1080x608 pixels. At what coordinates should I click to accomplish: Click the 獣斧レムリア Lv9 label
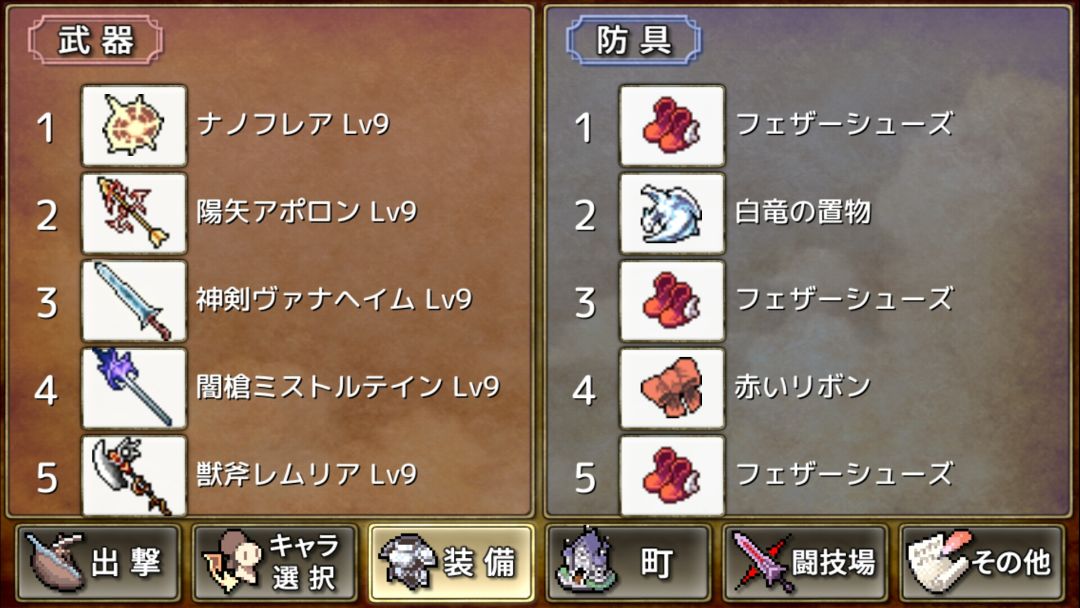point(307,474)
